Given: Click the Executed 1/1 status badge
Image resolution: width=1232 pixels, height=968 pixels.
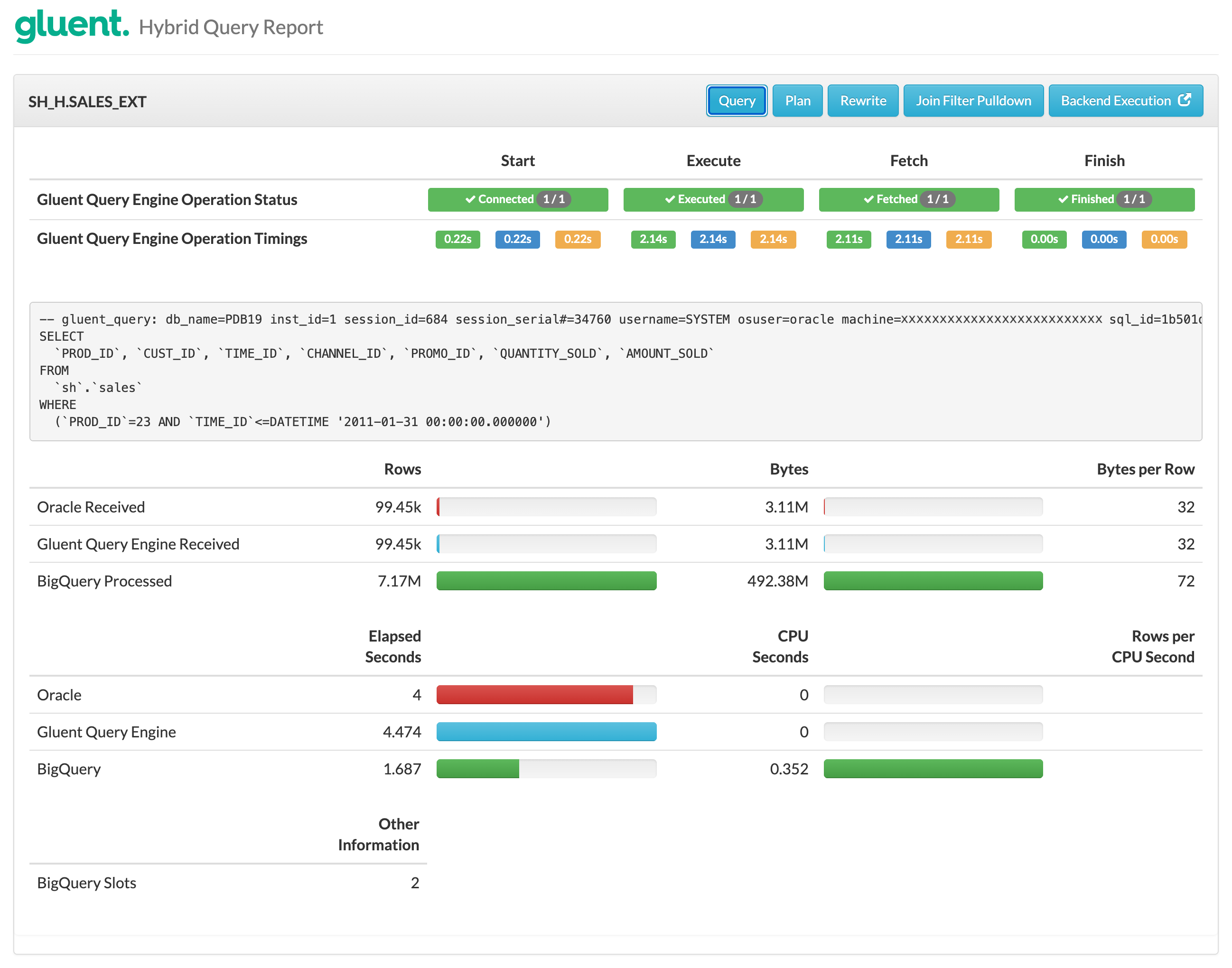Looking at the screenshot, I should [713, 199].
